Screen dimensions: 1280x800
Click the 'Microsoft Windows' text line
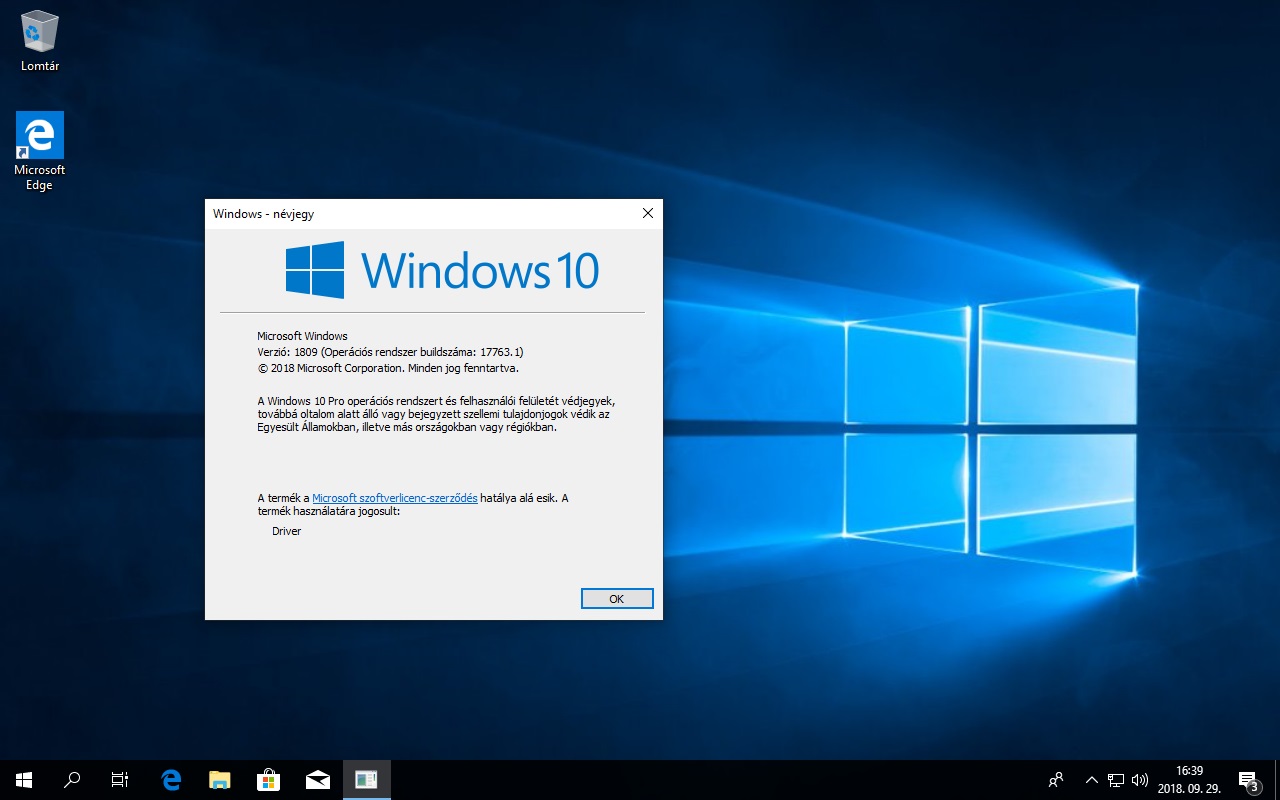302,336
